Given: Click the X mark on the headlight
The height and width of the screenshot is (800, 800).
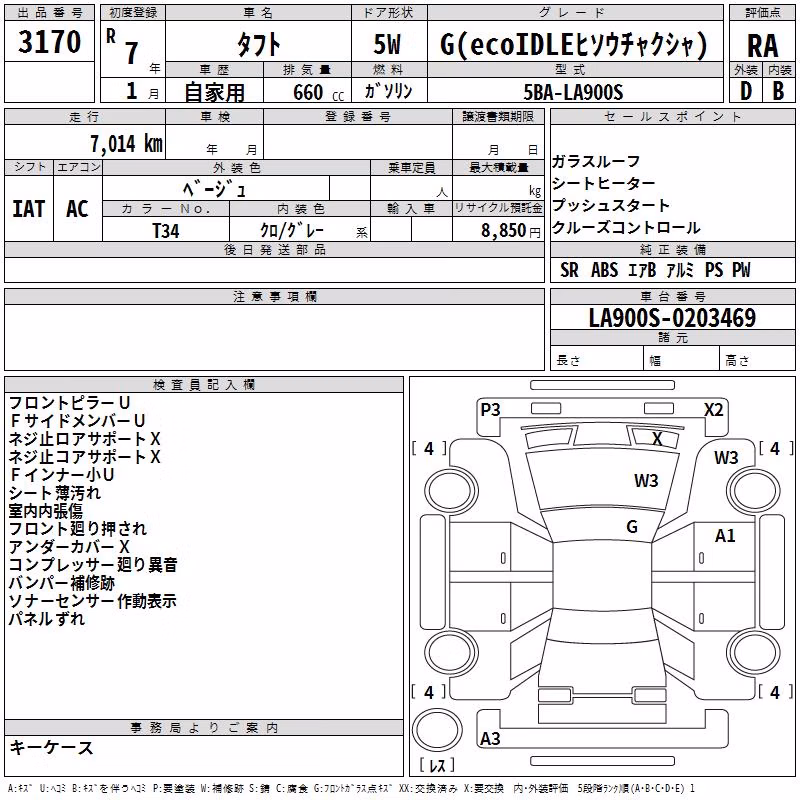Looking at the screenshot, I should click(x=657, y=438).
